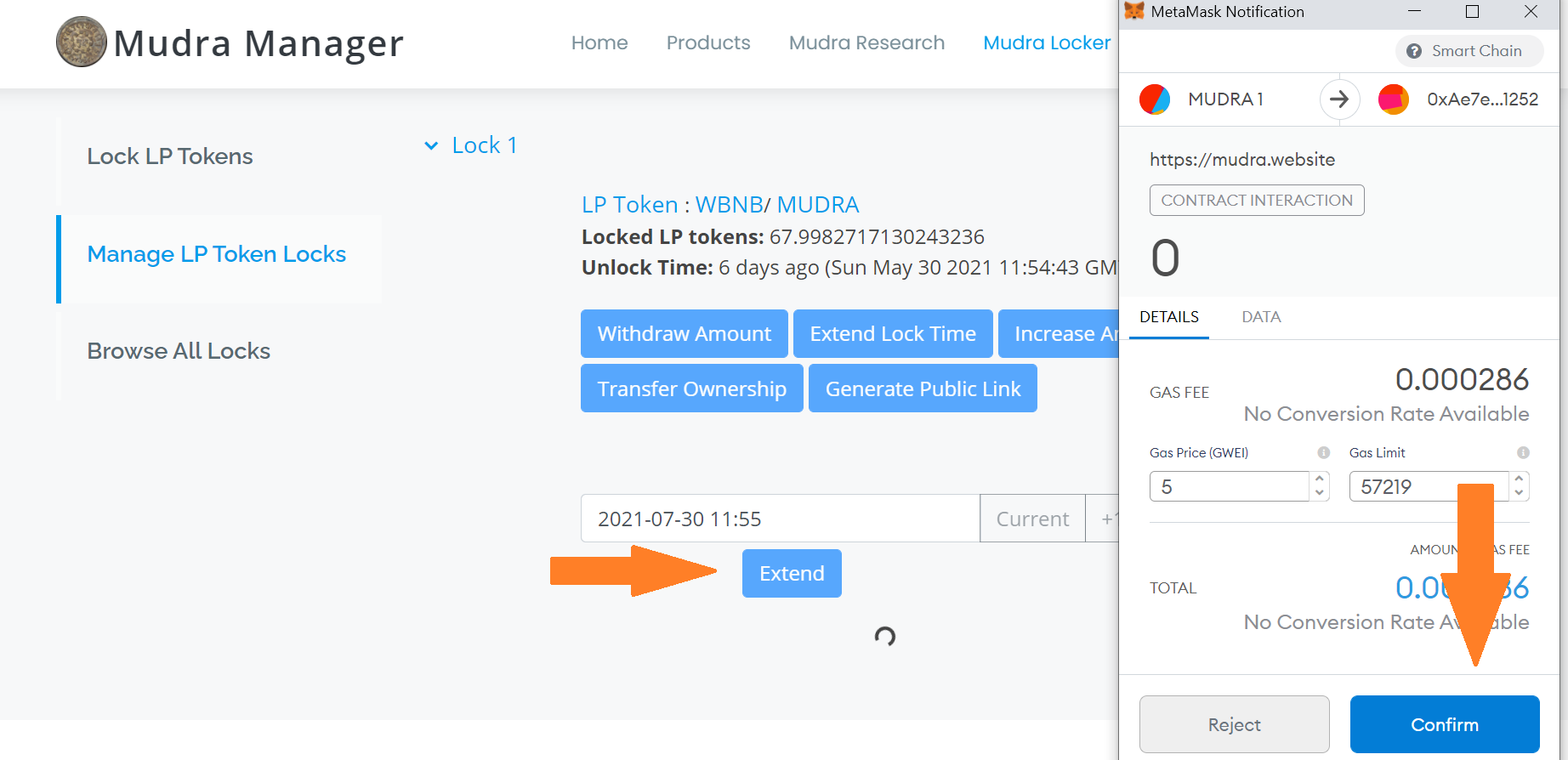Click the MUDRA 1 account avatar
The width and height of the screenshot is (1568, 760).
click(1155, 99)
